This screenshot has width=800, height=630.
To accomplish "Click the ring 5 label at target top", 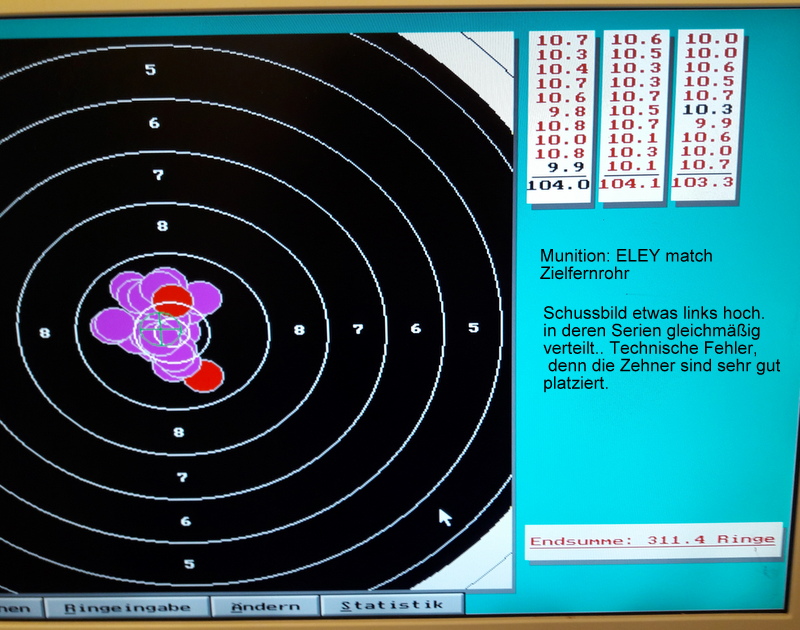I will click(x=150, y=70).
